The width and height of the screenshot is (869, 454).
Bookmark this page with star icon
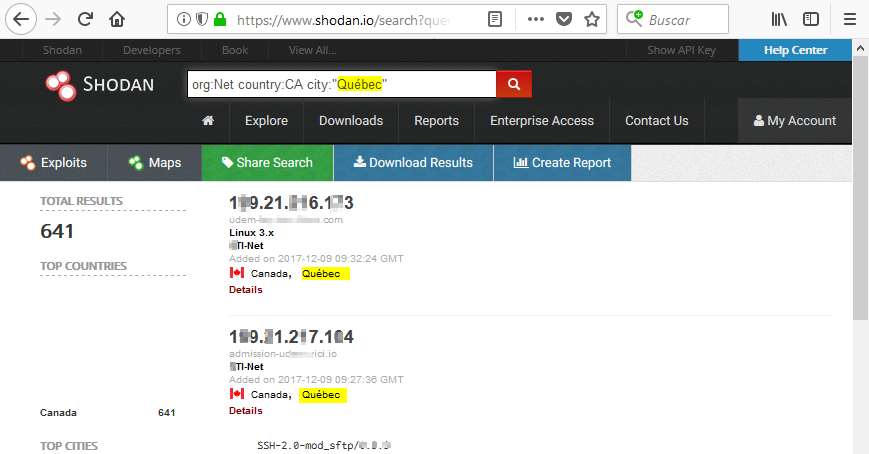tap(592, 19)
